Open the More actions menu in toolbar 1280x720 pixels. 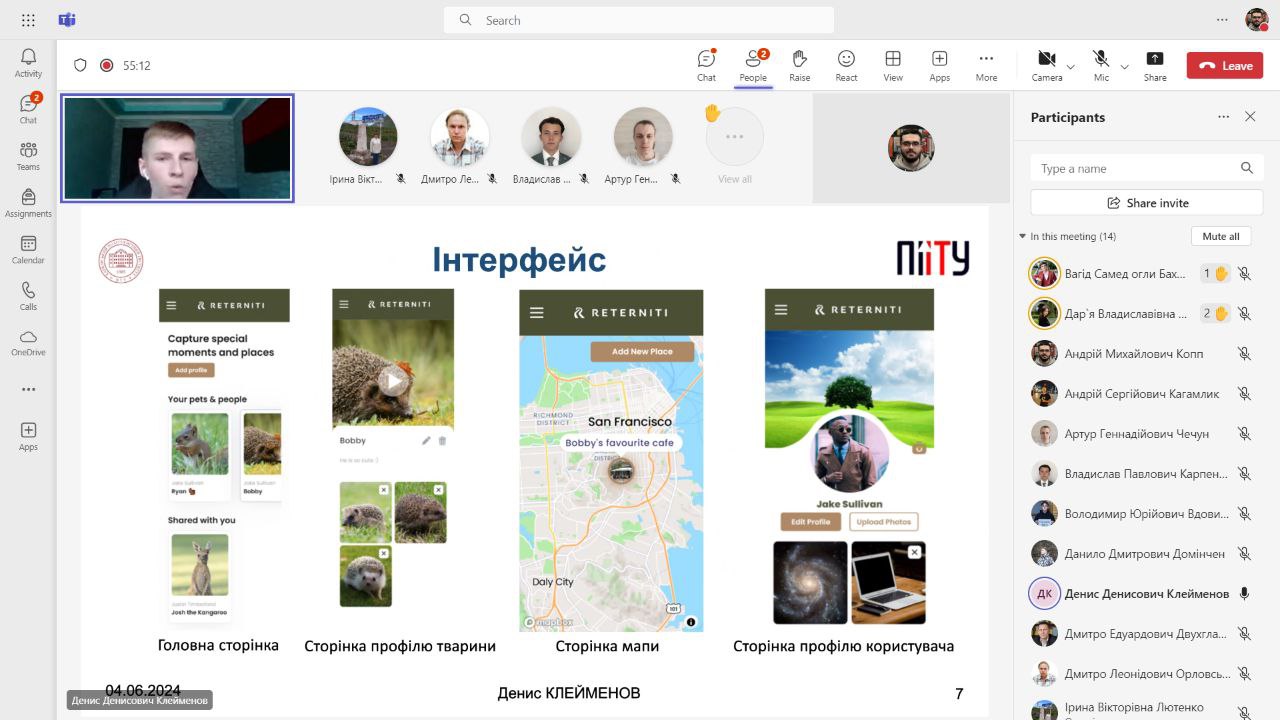pos(986,65)
